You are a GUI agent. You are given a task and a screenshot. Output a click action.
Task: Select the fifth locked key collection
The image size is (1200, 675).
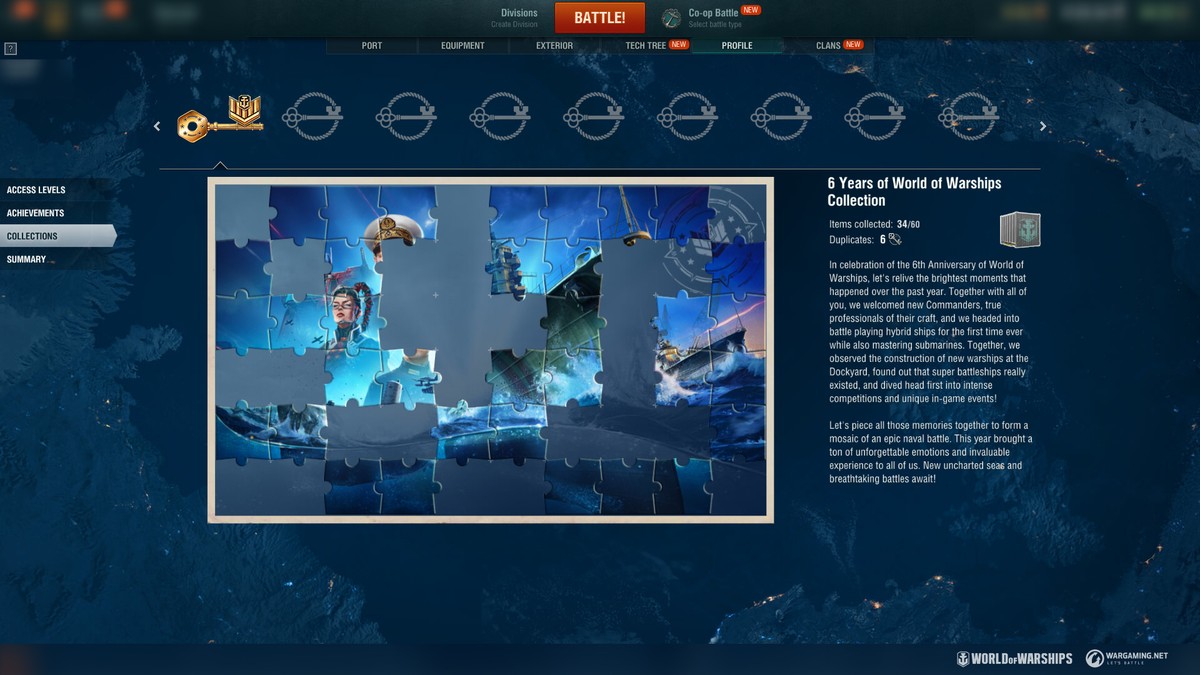[594, 116]
